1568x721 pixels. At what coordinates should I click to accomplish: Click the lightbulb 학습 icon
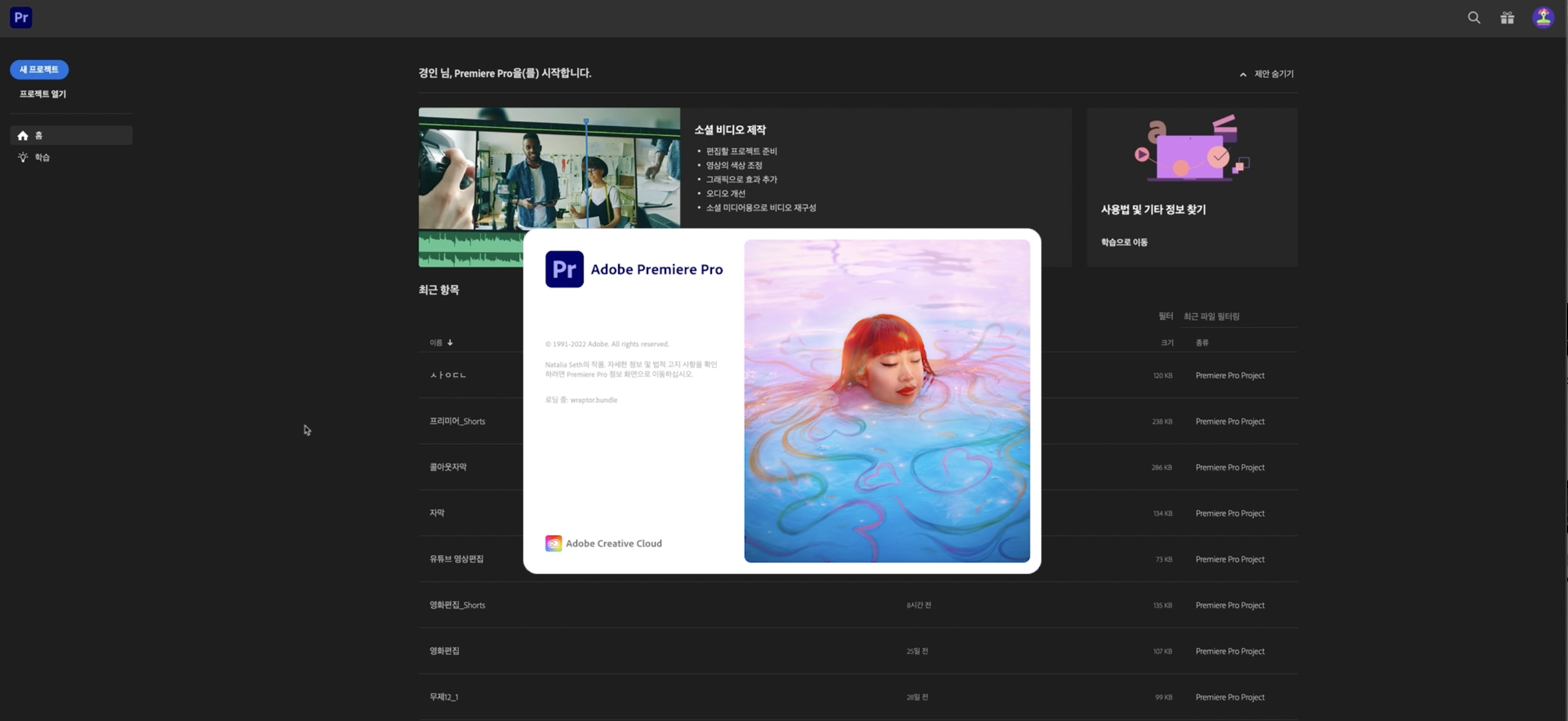click(23, 157)
